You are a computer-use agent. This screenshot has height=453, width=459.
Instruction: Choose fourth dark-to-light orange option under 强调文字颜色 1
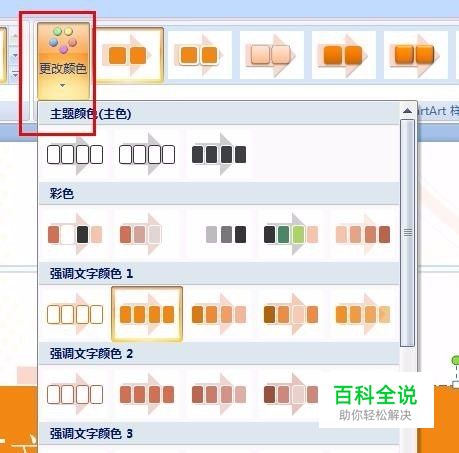(x=291, y=314)
